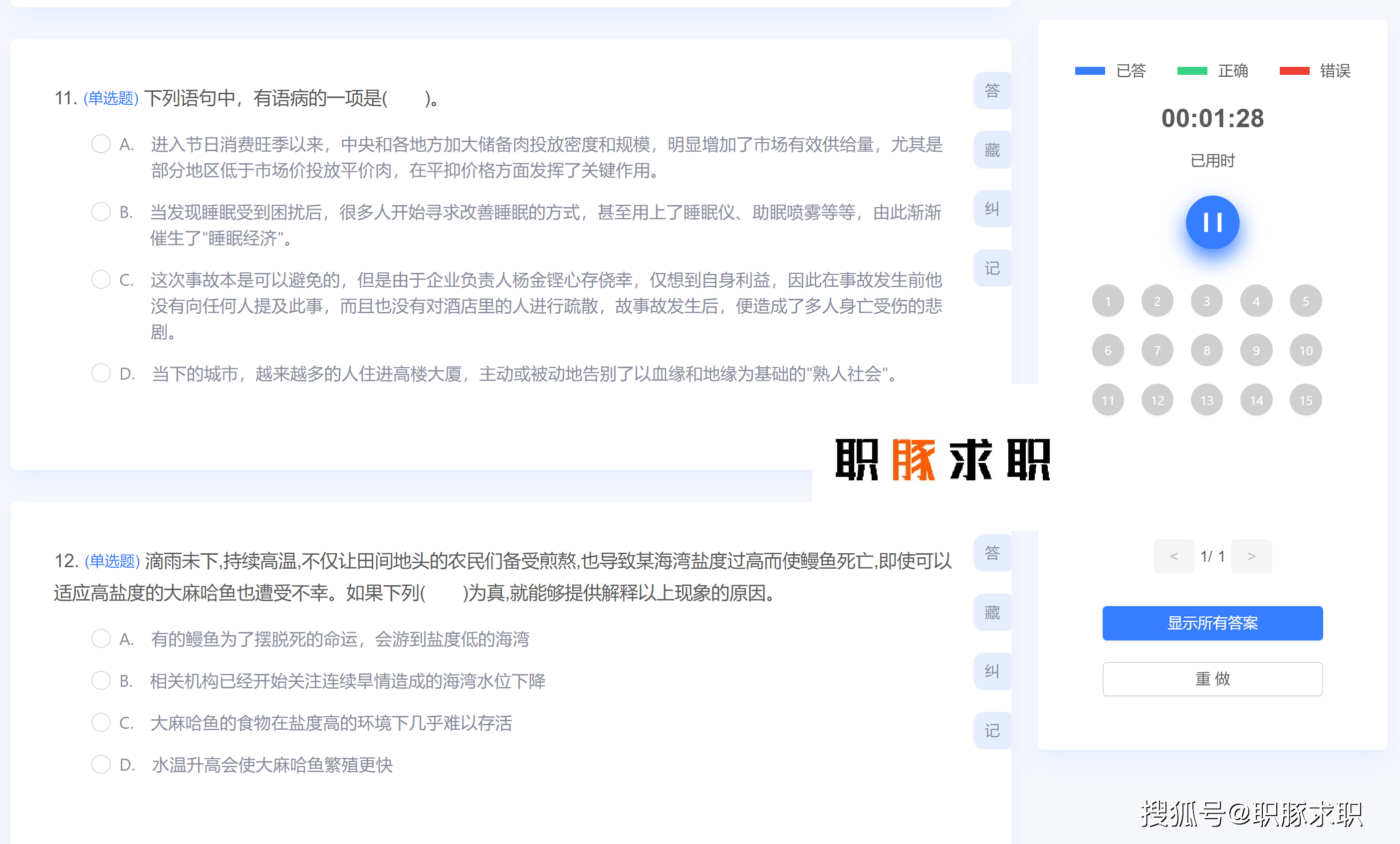Click the 藏 bookmark button for question 12
The image size is (1400, 844).
(x=992, y=612)
